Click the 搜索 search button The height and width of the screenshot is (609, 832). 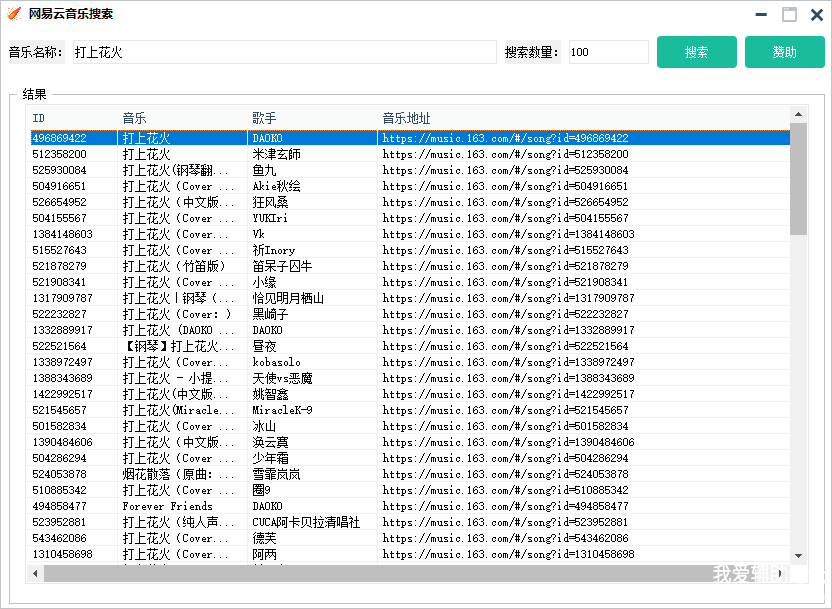(x=696, y=52)
